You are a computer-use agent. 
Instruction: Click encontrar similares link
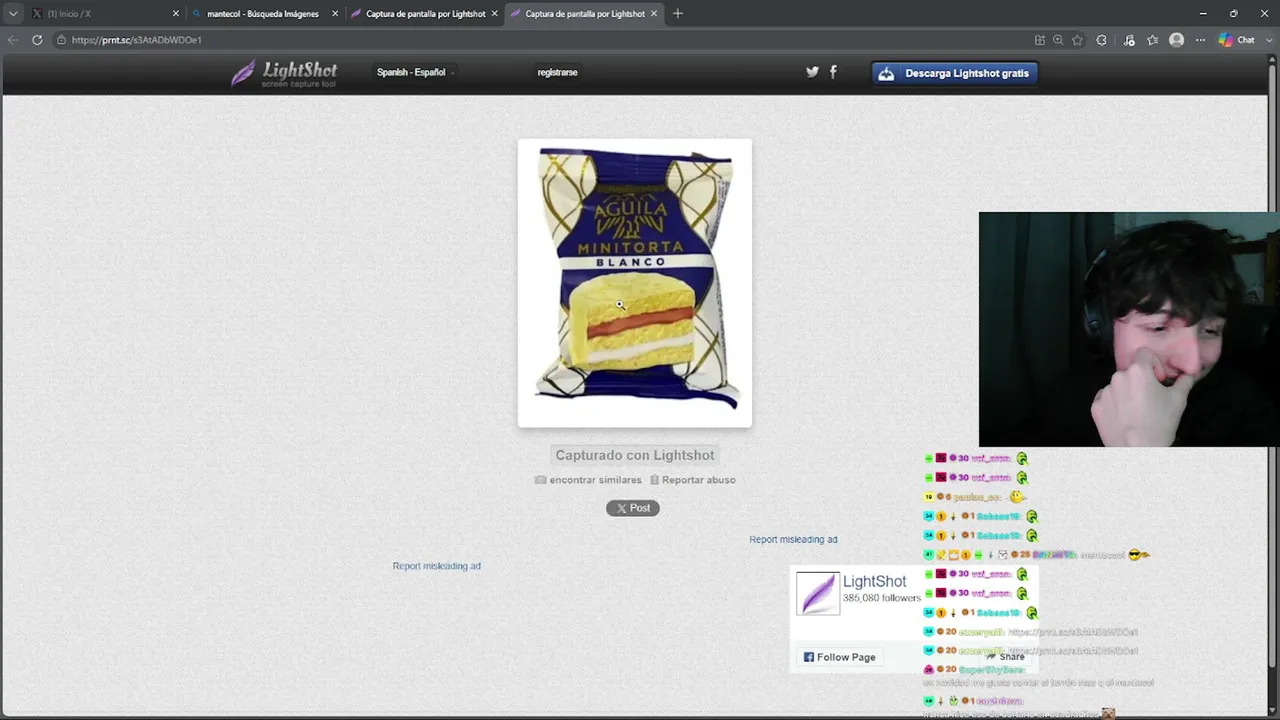point(588,480)
